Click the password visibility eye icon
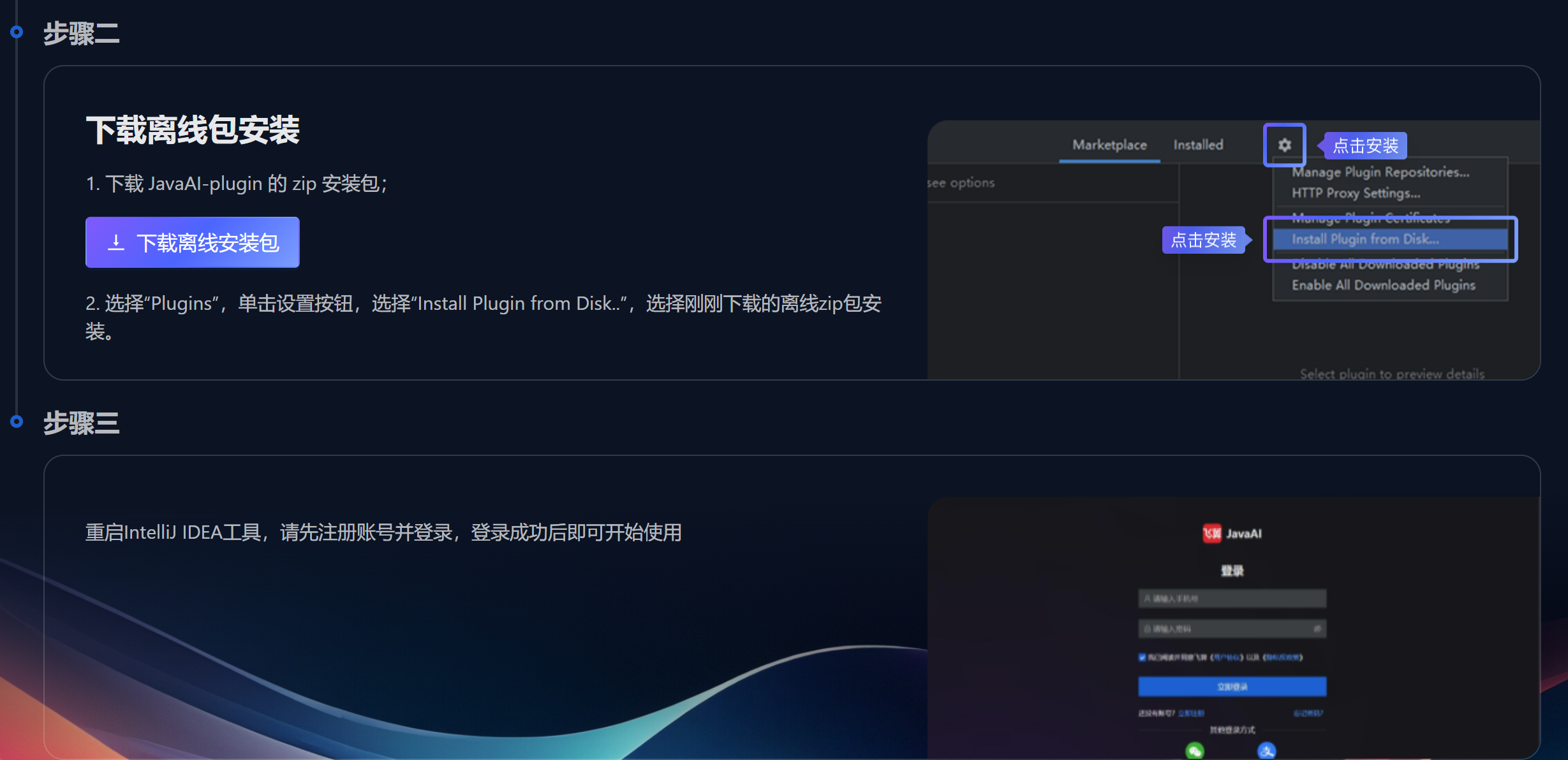This screenshot has width=1568, height=760. coord(1317,629)
